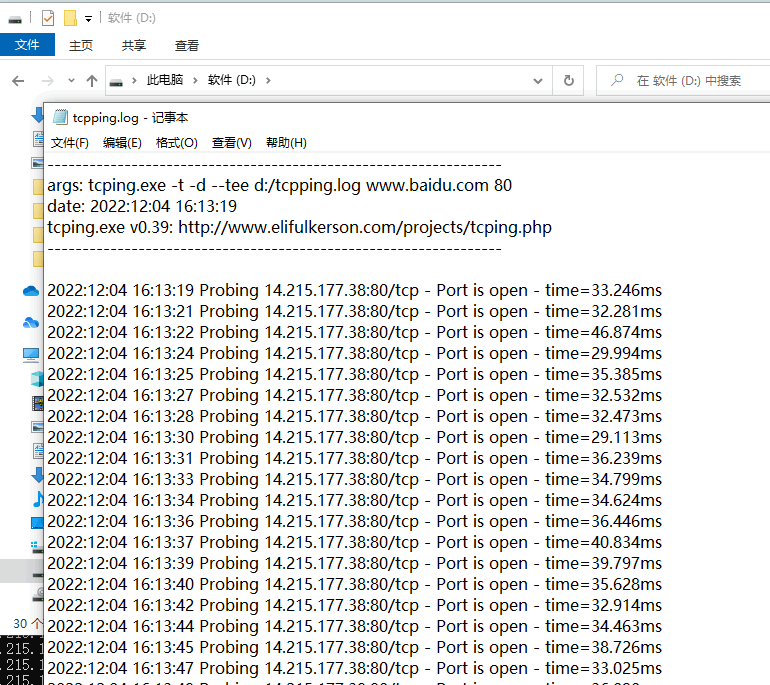
Task: Click log line with time=46.874ms
Action: click(x=355, y=332)
